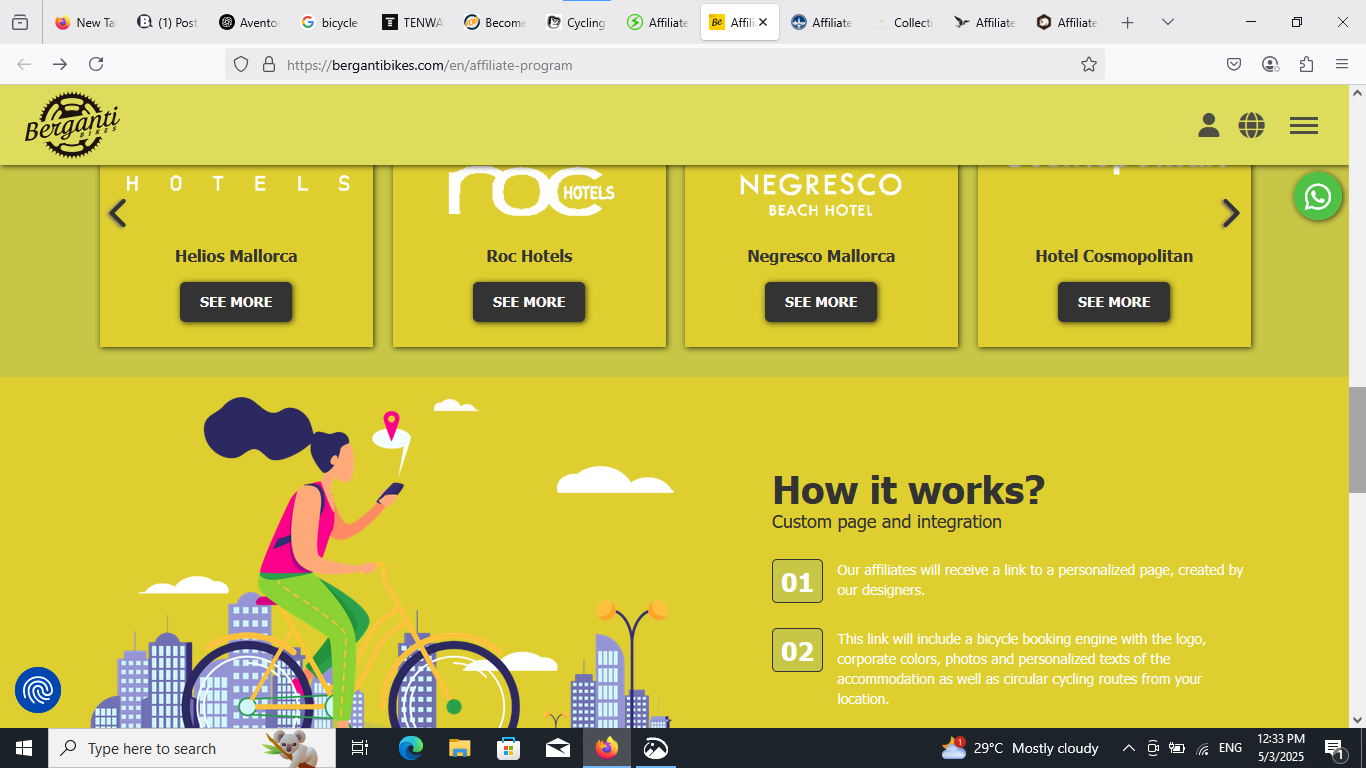Launch Microsoft Edge from the taskbar
The image size is (1366, 768).
[410, 748]
